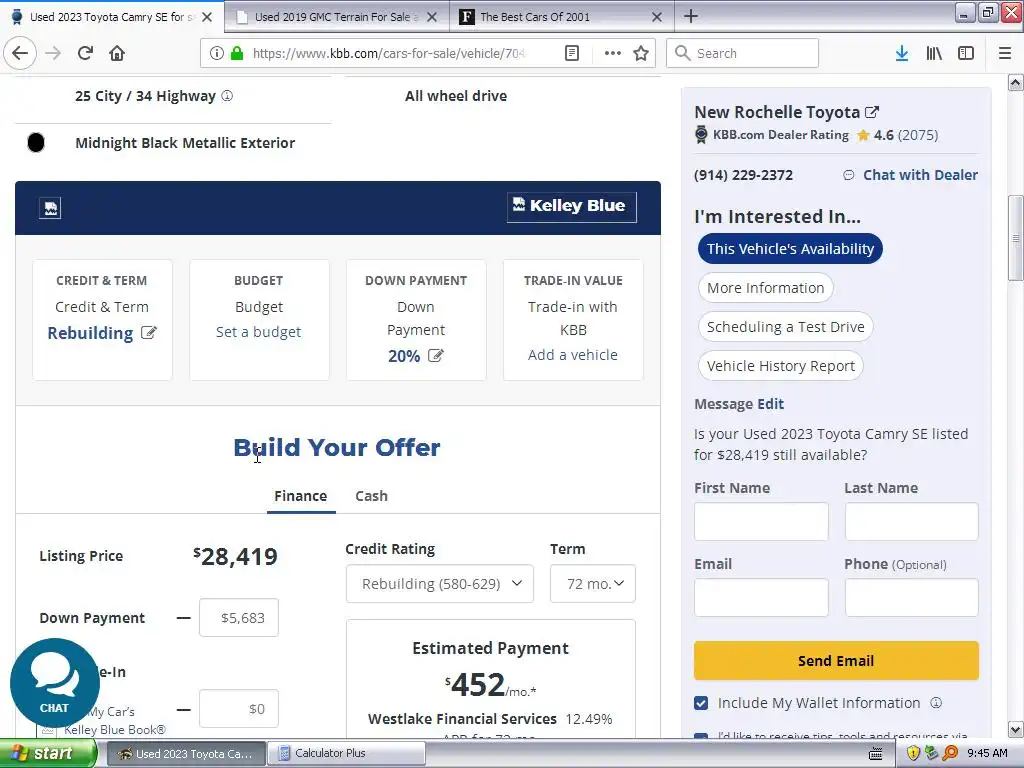Image resolution: width=1024 pixels, height=768 pixels.
Task: Go forward to the next page
Action: coord(53,53)
